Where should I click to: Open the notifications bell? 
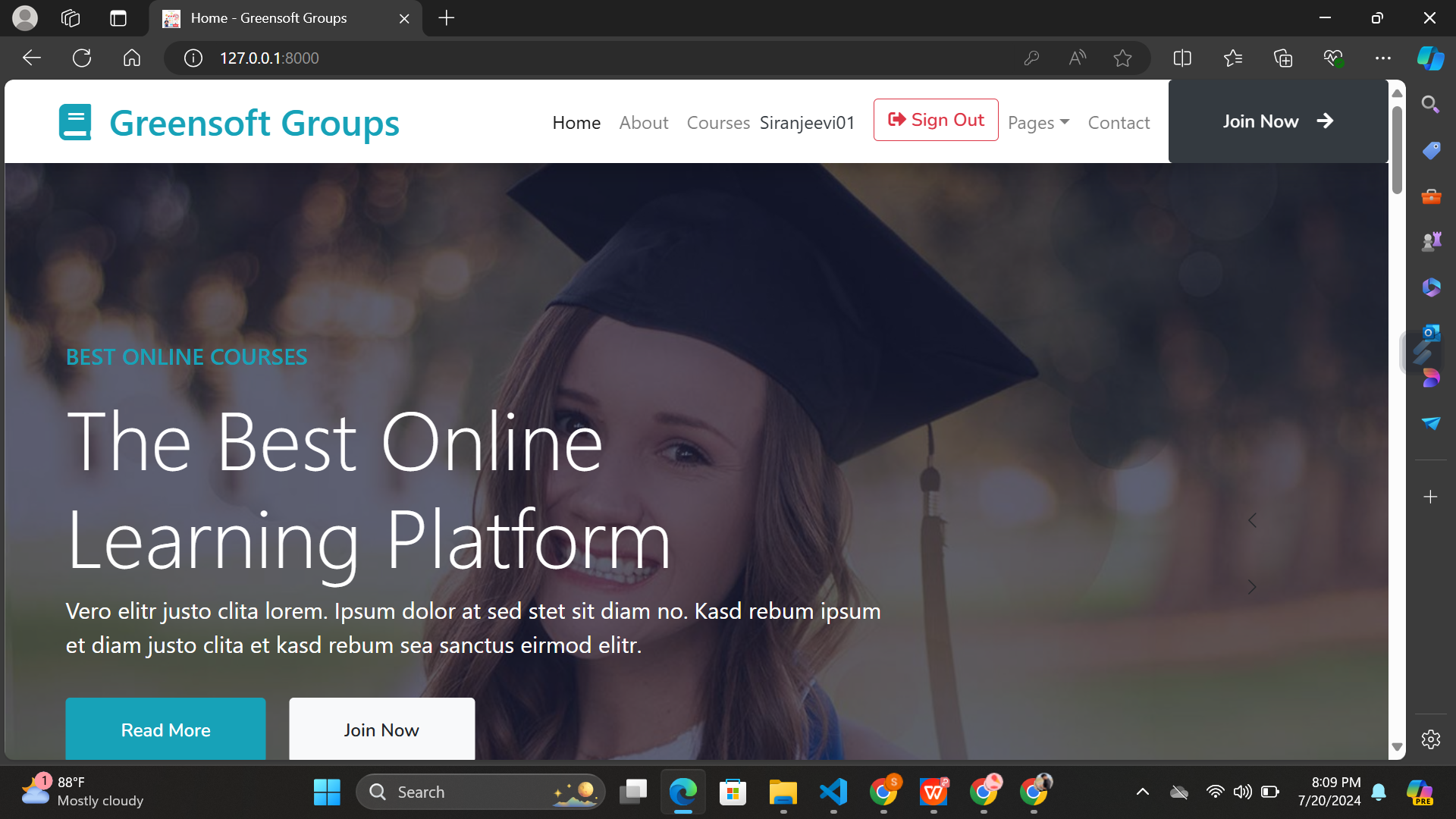click(x=1379, y=792)
